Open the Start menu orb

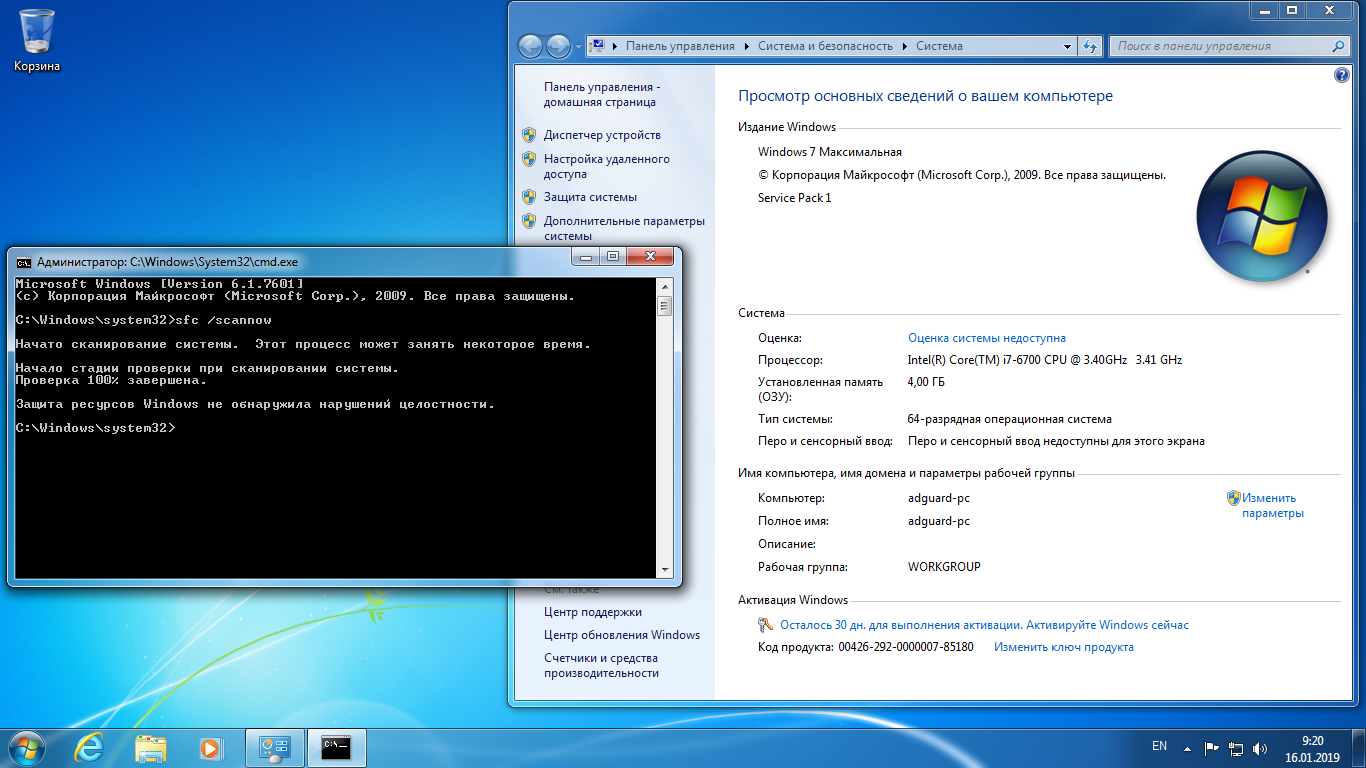coord(25,747)
